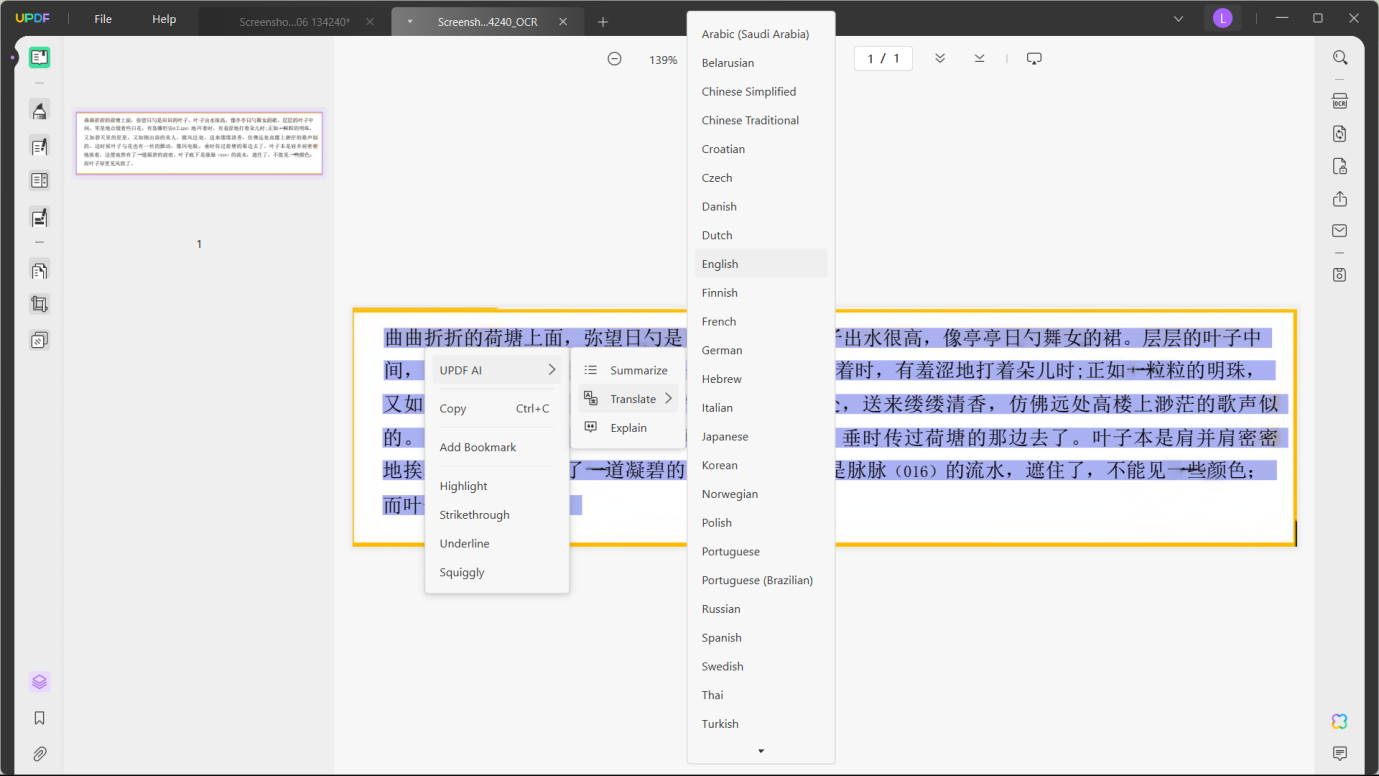Open the search magnifier icon
Image resolution: width=1379 pixels, height=776 pixels.
pos(1340,58)
